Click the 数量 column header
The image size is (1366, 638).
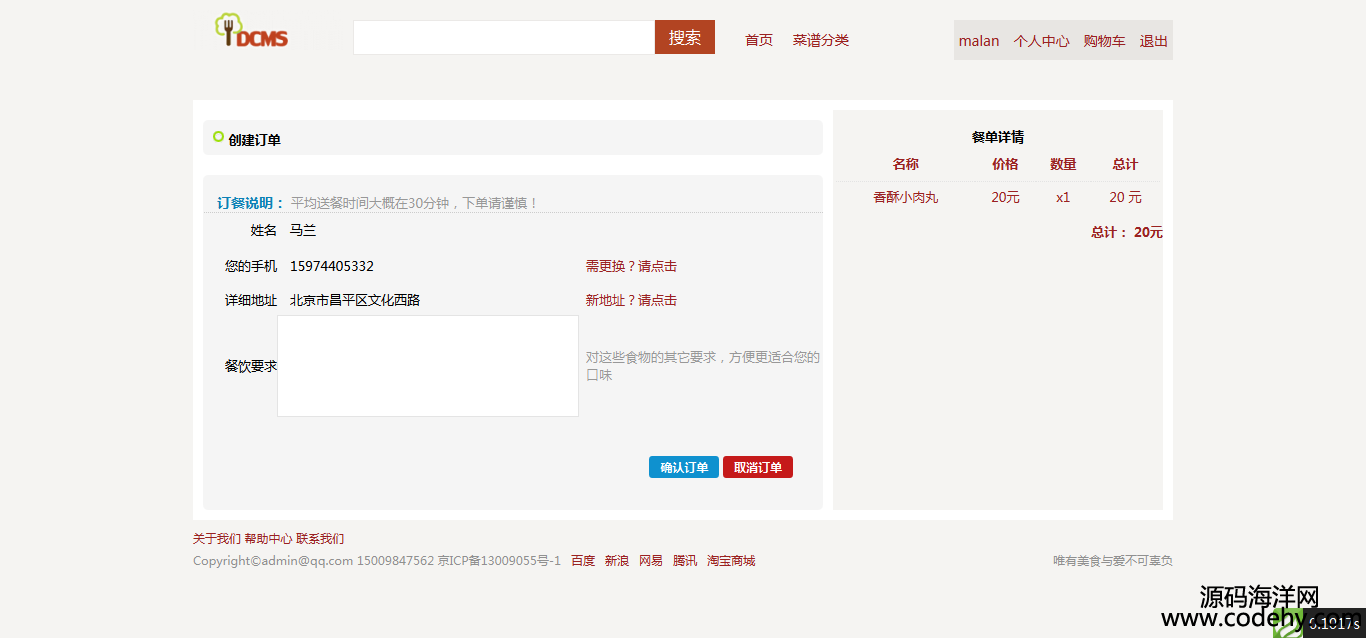pyautogui.click(x=1063, y=164)
